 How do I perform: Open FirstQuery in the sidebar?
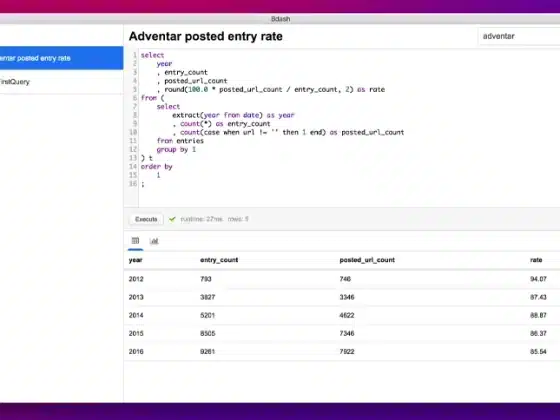tap(61, 82)
